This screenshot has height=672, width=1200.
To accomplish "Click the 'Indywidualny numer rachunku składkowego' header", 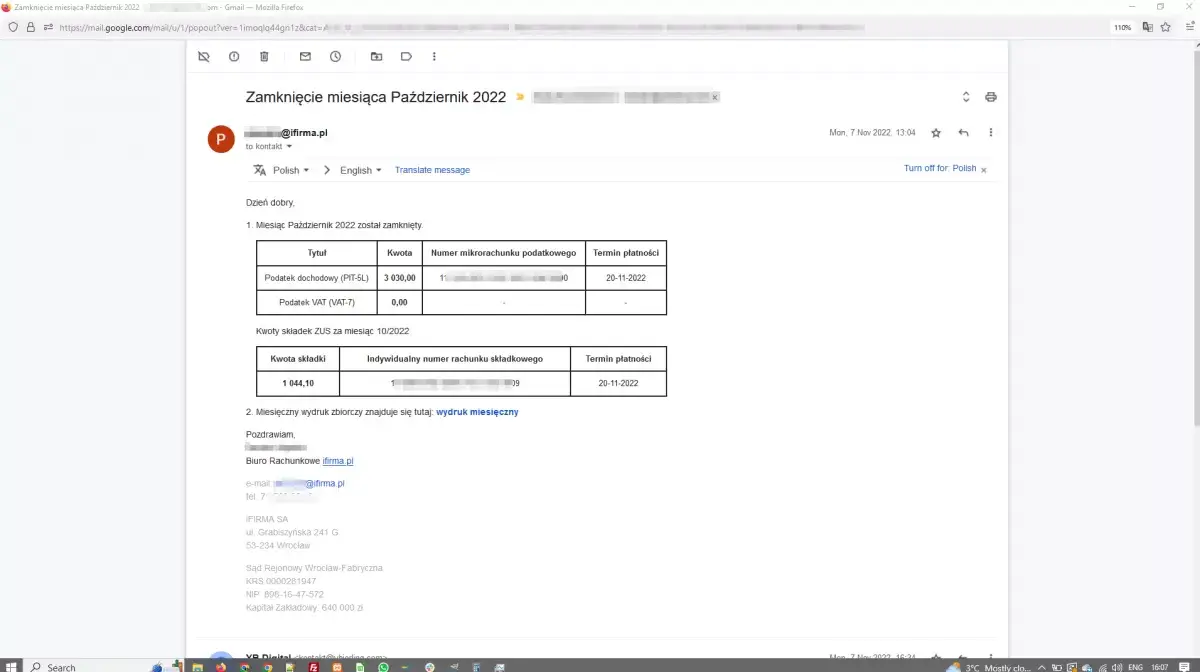I will 455,359.
